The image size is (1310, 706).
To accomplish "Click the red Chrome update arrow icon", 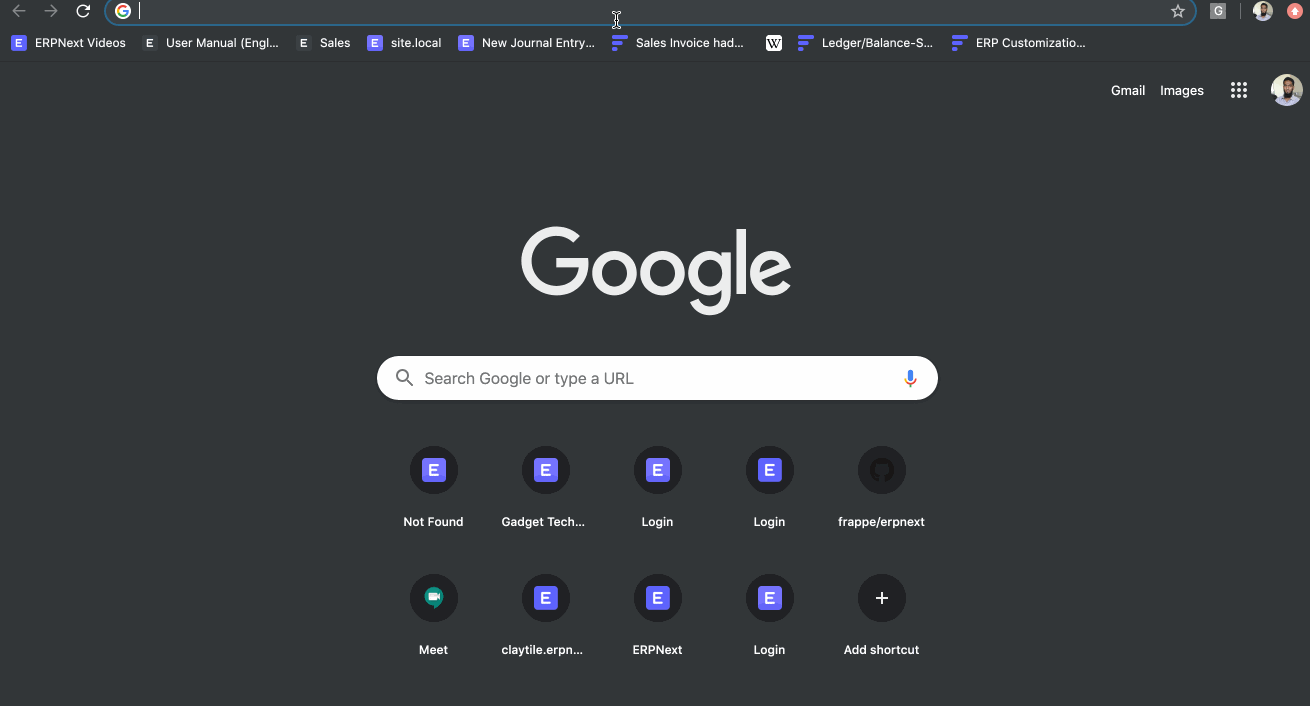I will tap(1295, 12).
